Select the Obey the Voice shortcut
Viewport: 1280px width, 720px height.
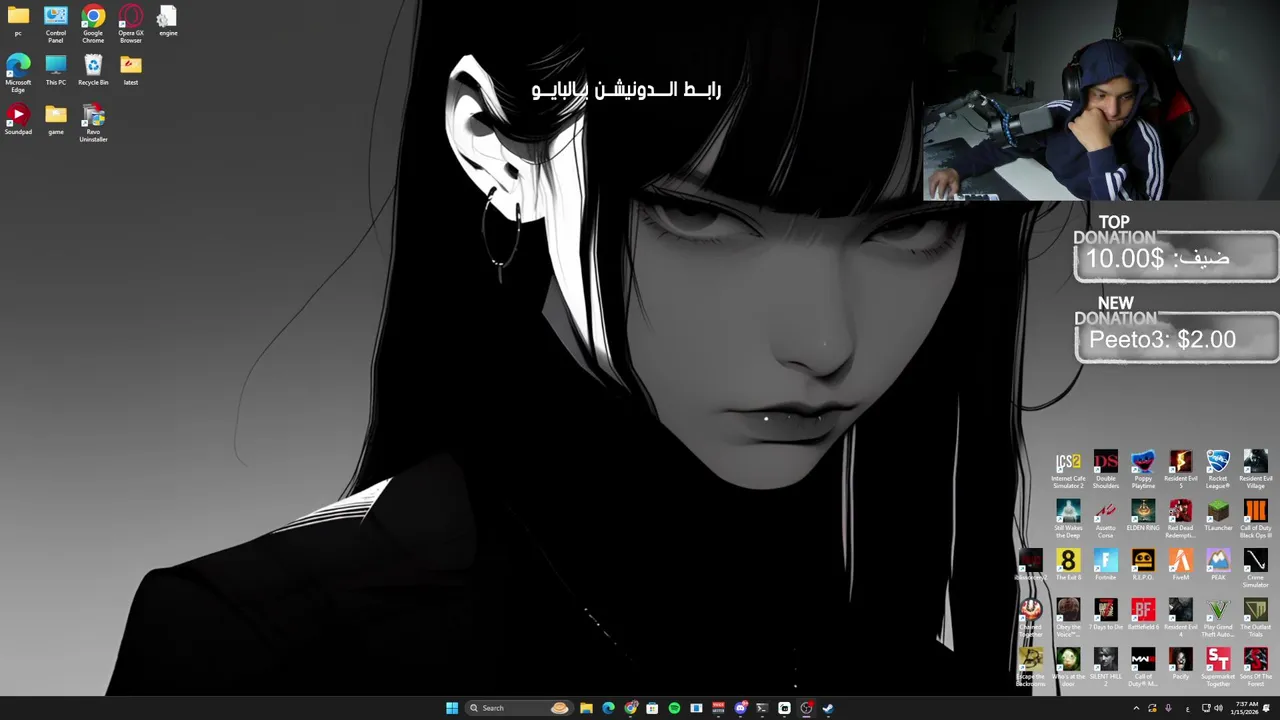1068,618
